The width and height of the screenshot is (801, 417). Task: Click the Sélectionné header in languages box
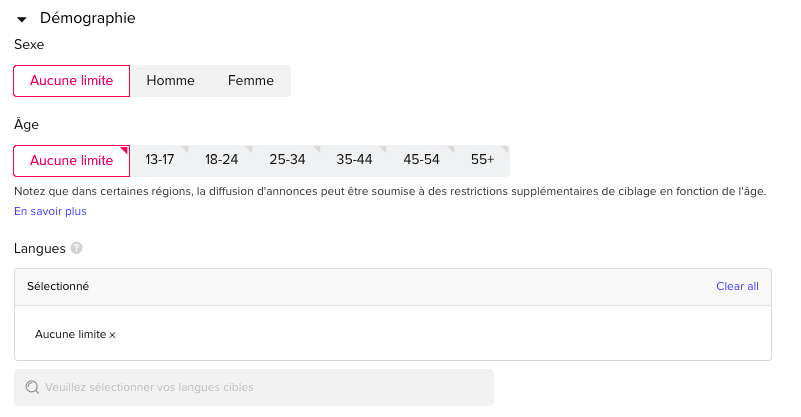click(x=58, y=286)
